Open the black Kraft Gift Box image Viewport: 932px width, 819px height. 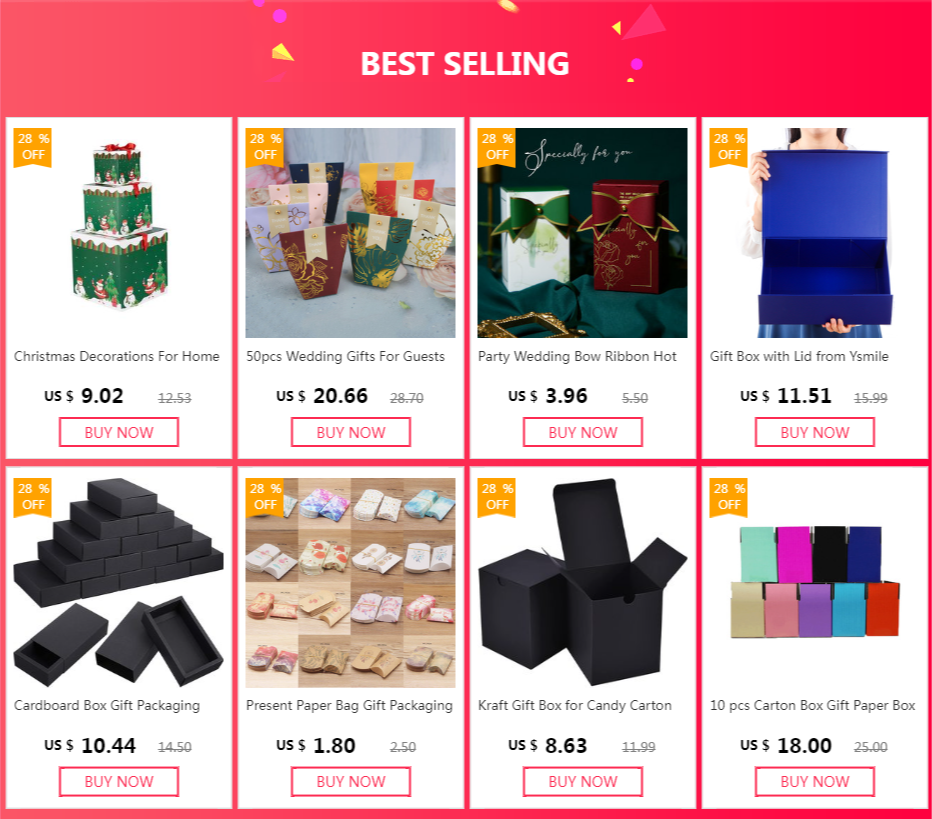click(x=582, y=582)
